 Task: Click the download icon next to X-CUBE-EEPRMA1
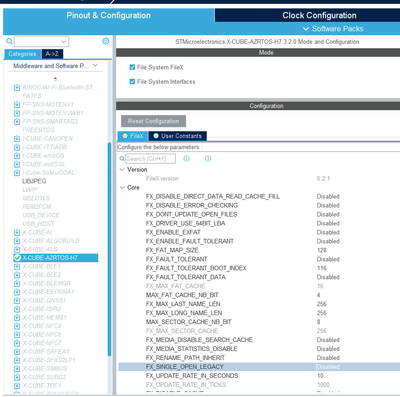pos(17,292)
